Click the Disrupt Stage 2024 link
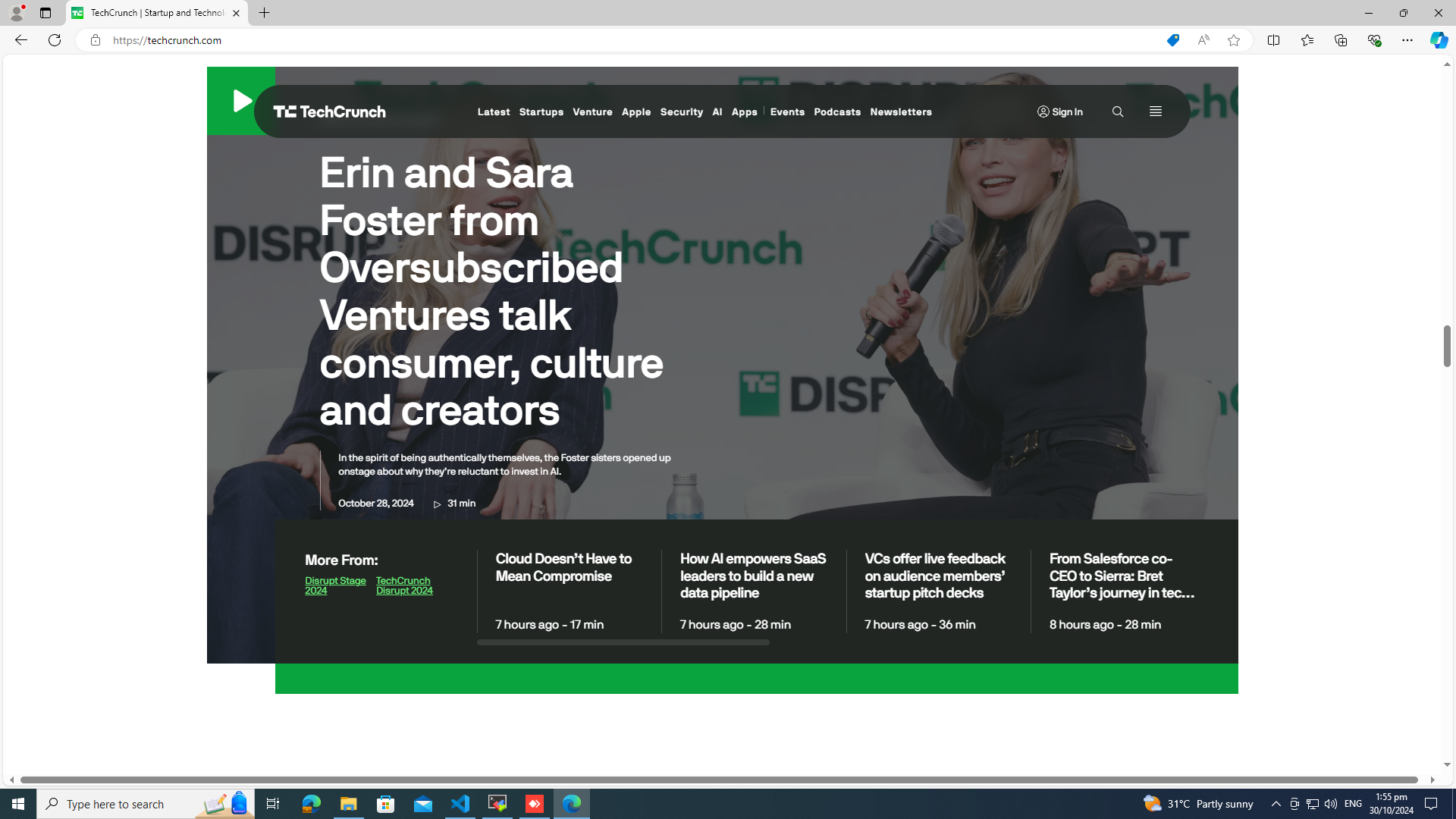This screenshot has height=819, width=1456. (x=335, y=585)
